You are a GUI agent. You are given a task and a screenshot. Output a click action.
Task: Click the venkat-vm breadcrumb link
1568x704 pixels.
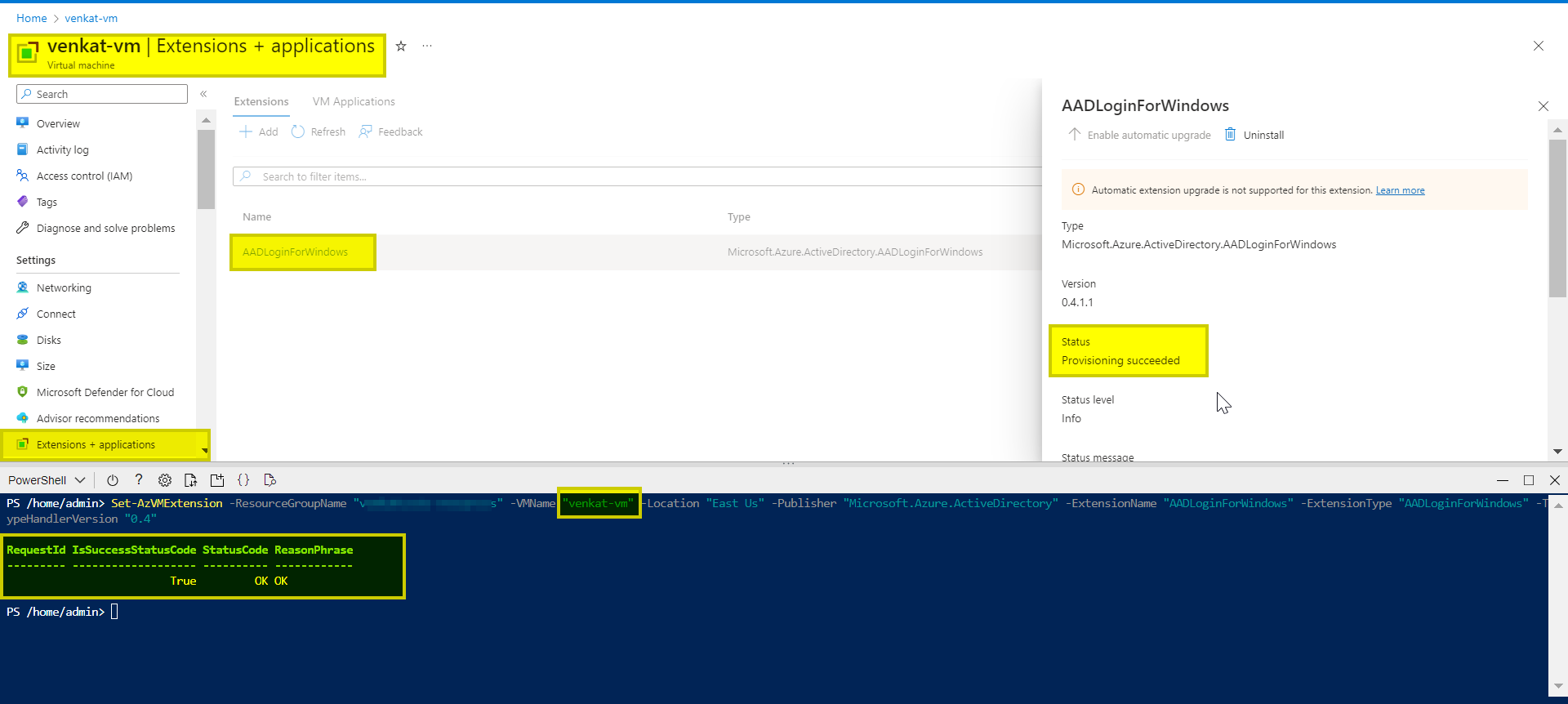(x=91, y=18)
